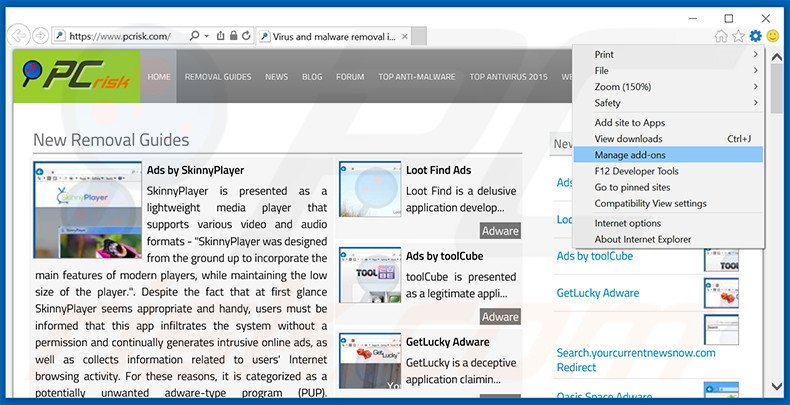Open Favorites with the star icon
This screenshot has height=405, width=790.
[x=738, y=36]
